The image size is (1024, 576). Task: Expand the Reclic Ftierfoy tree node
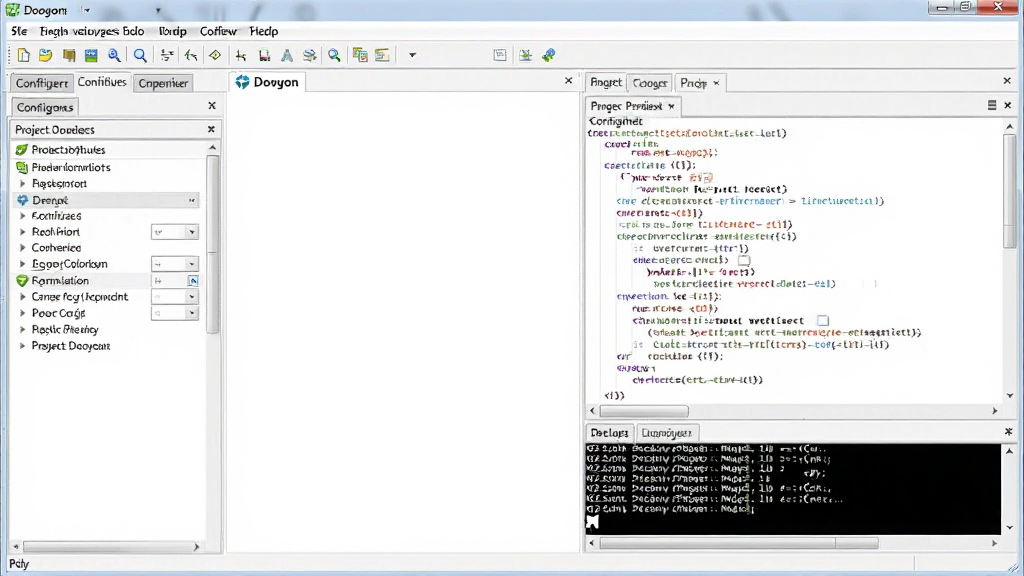click(x=22, y=329)
